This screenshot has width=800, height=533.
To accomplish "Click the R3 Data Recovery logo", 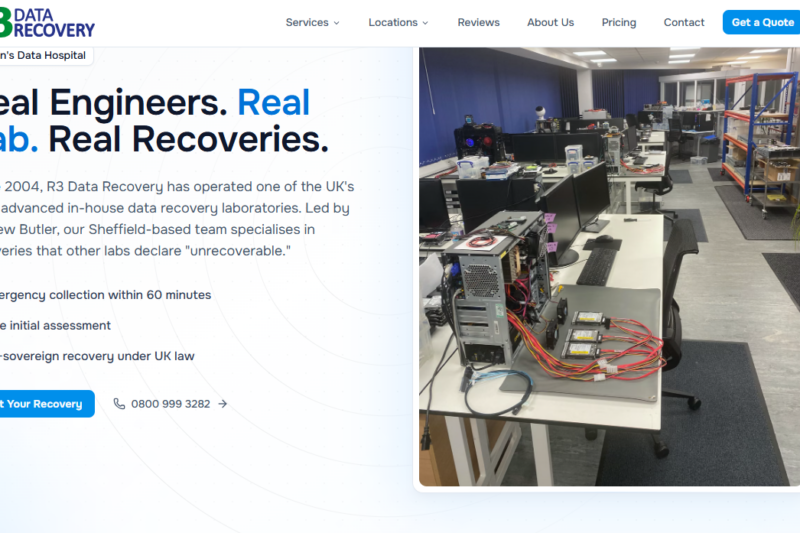I will pos(47,23).
